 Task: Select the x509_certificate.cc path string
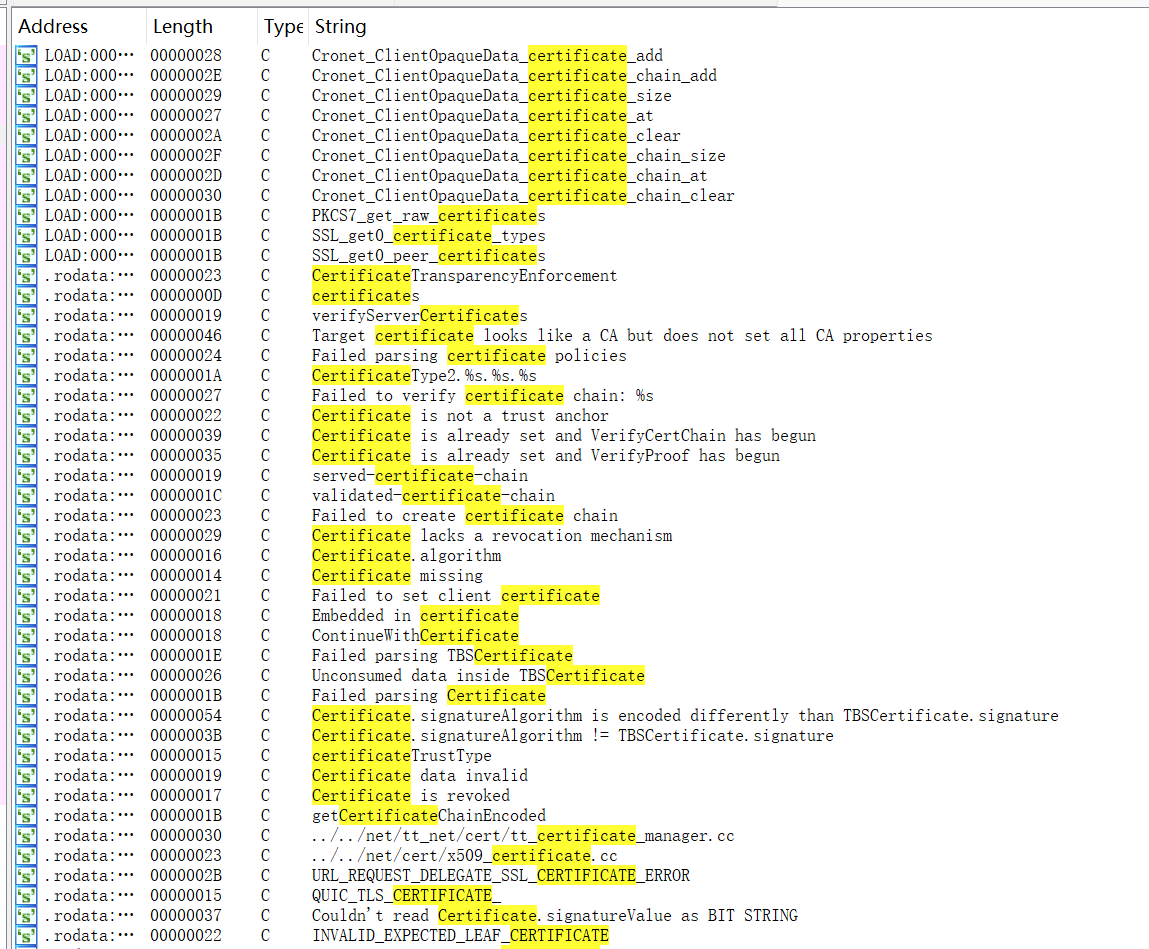click(x=464, y=856)
